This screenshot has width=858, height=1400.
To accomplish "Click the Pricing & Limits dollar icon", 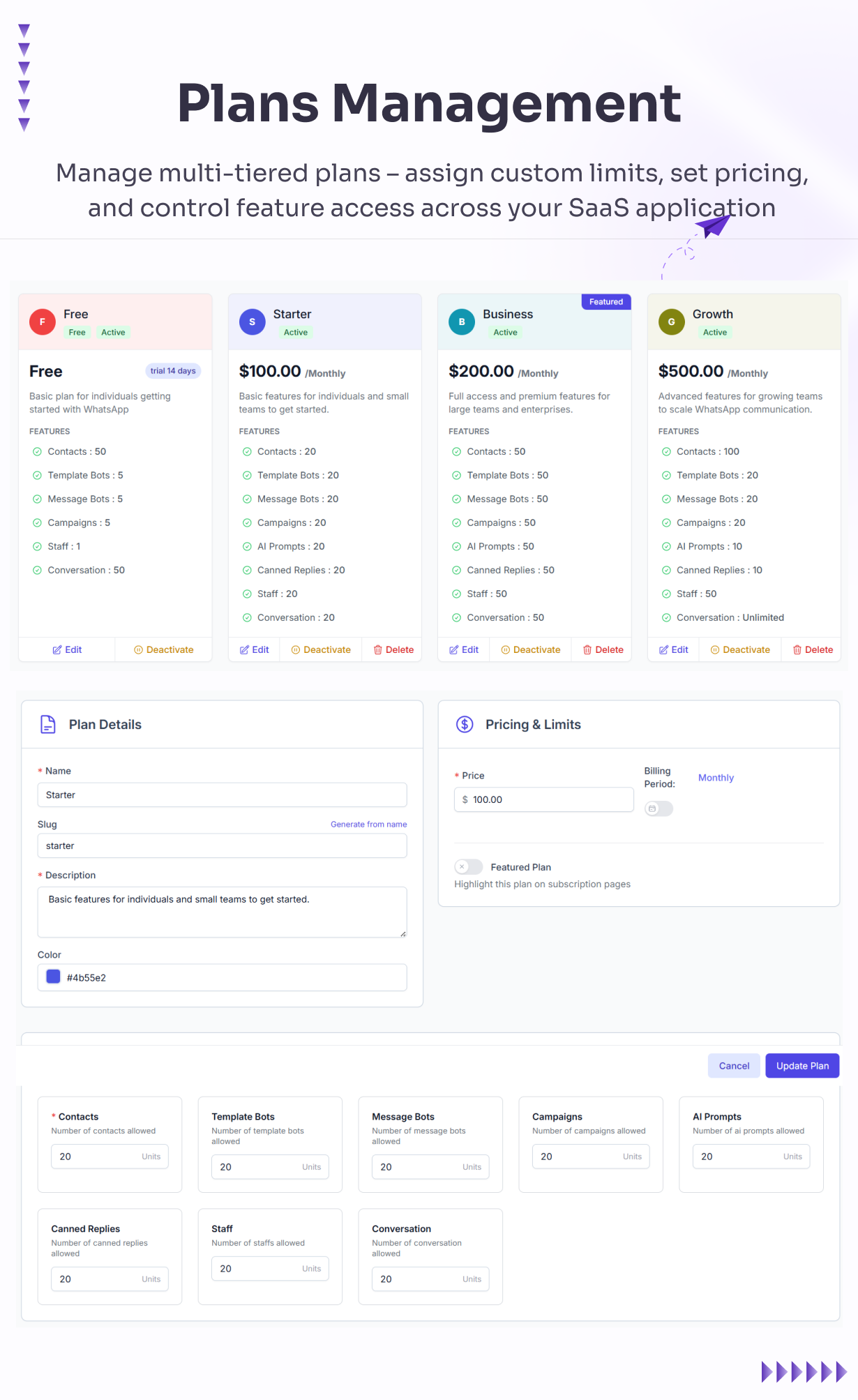I will tap(465, 724).
